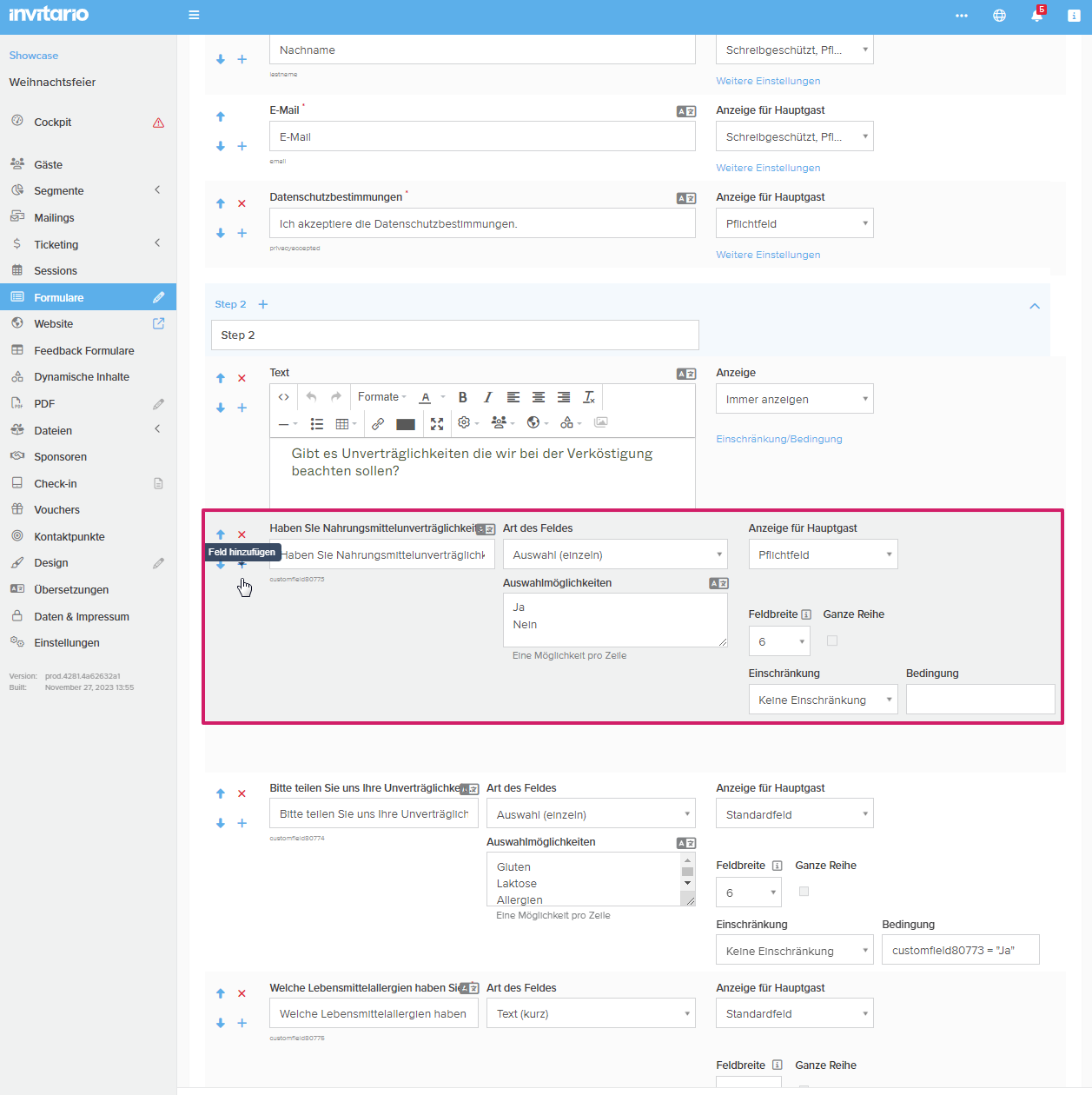
Task: Open Feedback Formulare in the sidebar
Action: [84, 350]
